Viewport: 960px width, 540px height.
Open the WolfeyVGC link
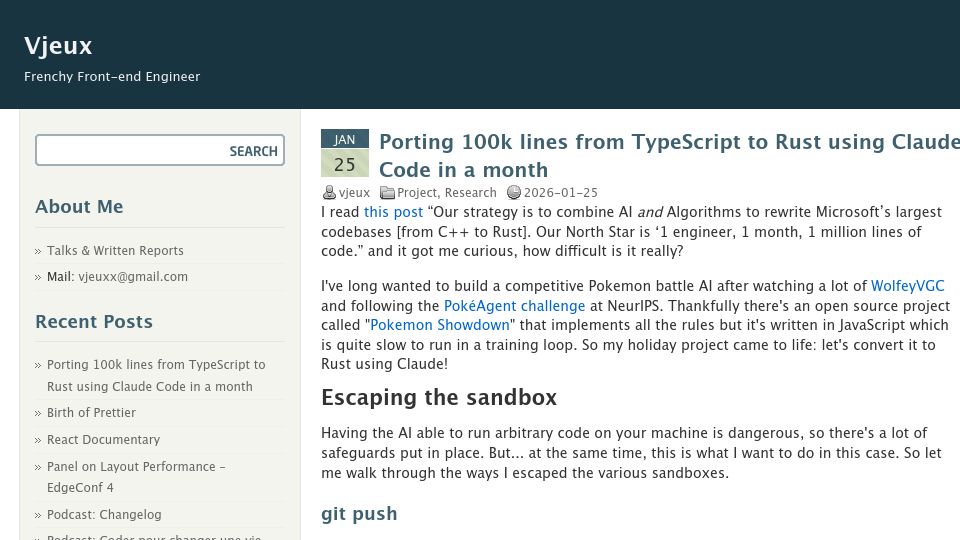tap(907, 286)
